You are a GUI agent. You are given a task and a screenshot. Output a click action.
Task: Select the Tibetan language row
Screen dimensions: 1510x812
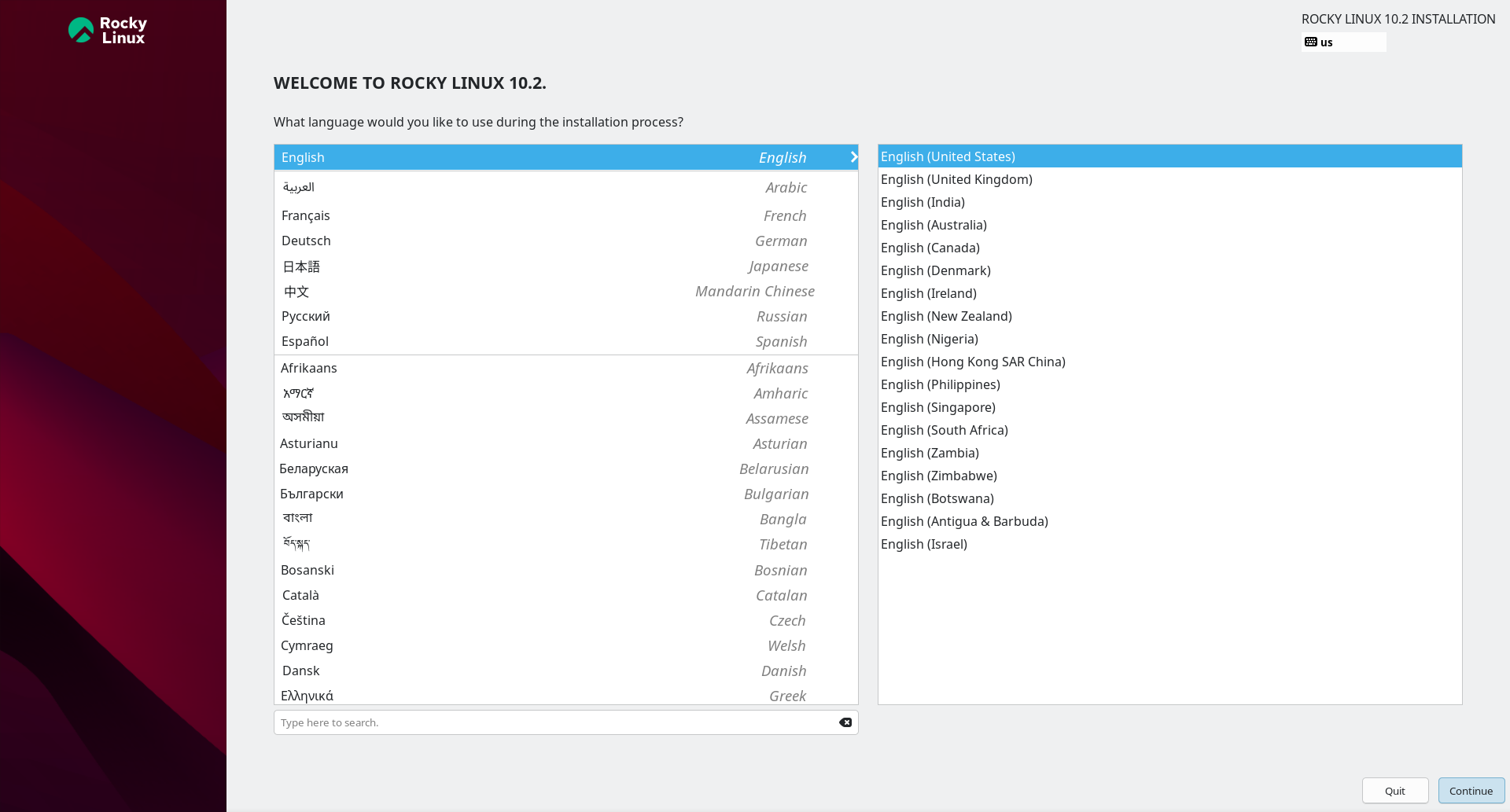(x=566, y=544)
